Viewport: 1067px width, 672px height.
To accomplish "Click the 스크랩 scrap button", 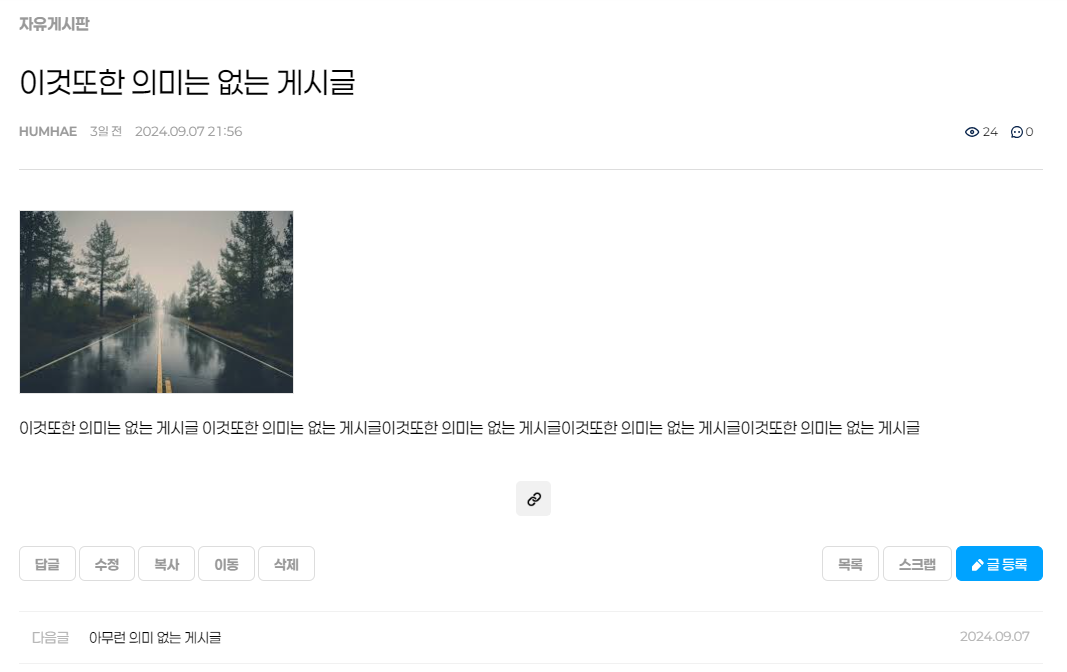I will [x=917, y=564].
